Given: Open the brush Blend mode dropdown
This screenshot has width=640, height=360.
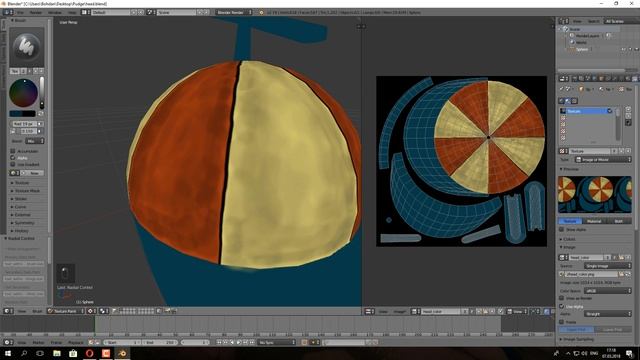Looking at the screenshot, I should click(35, 141).
